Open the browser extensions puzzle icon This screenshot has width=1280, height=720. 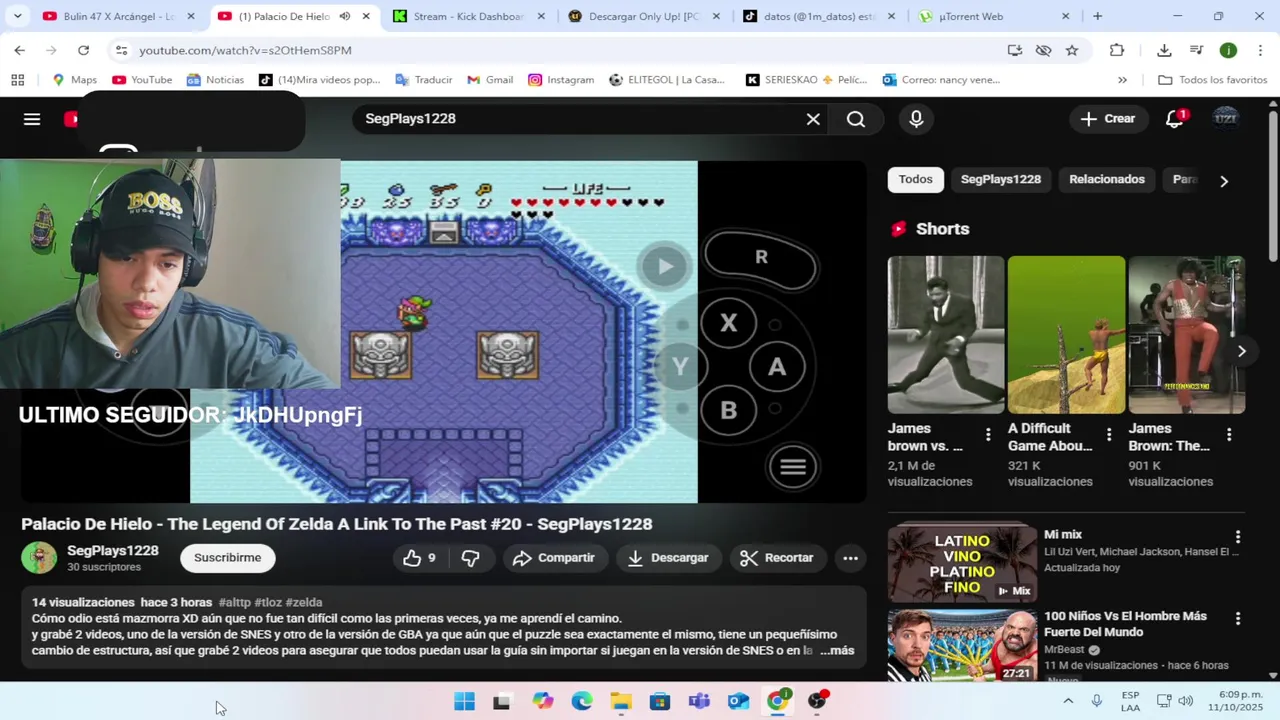tap(1117, 50)
